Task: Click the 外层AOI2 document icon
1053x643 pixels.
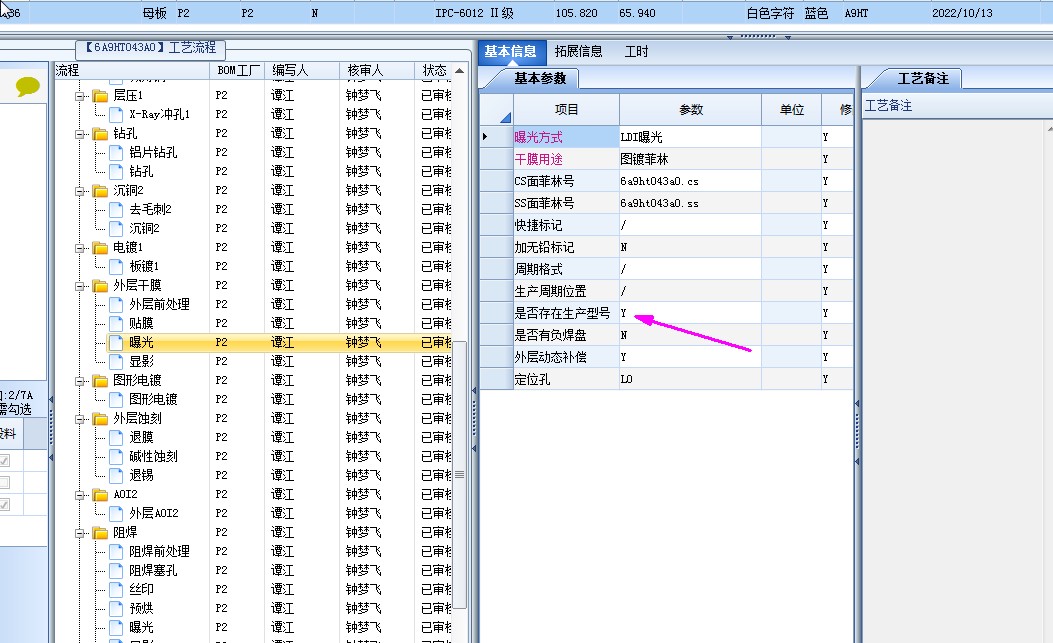Action: point(116,514)
